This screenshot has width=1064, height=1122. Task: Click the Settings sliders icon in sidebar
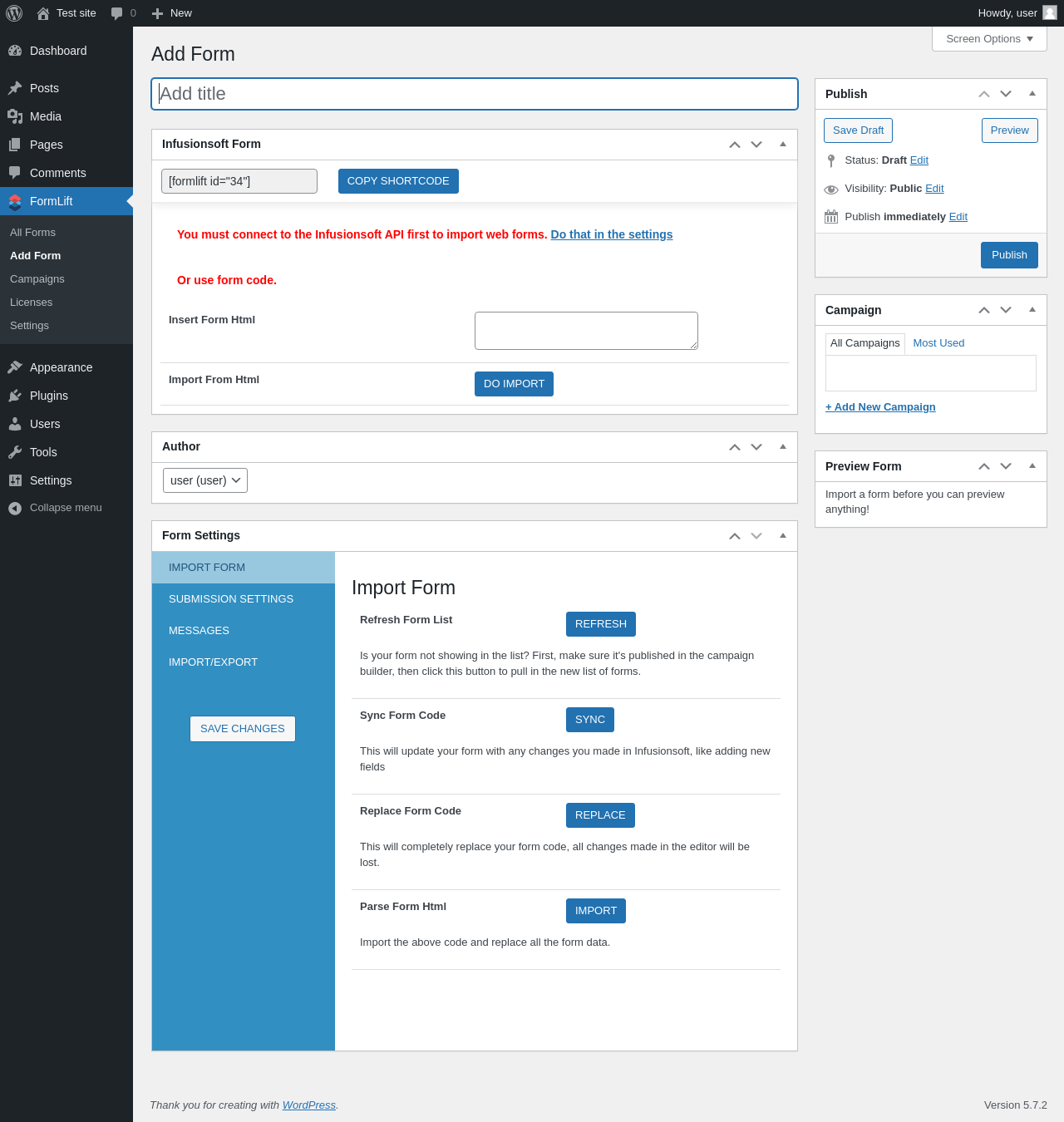coord(15,480)
